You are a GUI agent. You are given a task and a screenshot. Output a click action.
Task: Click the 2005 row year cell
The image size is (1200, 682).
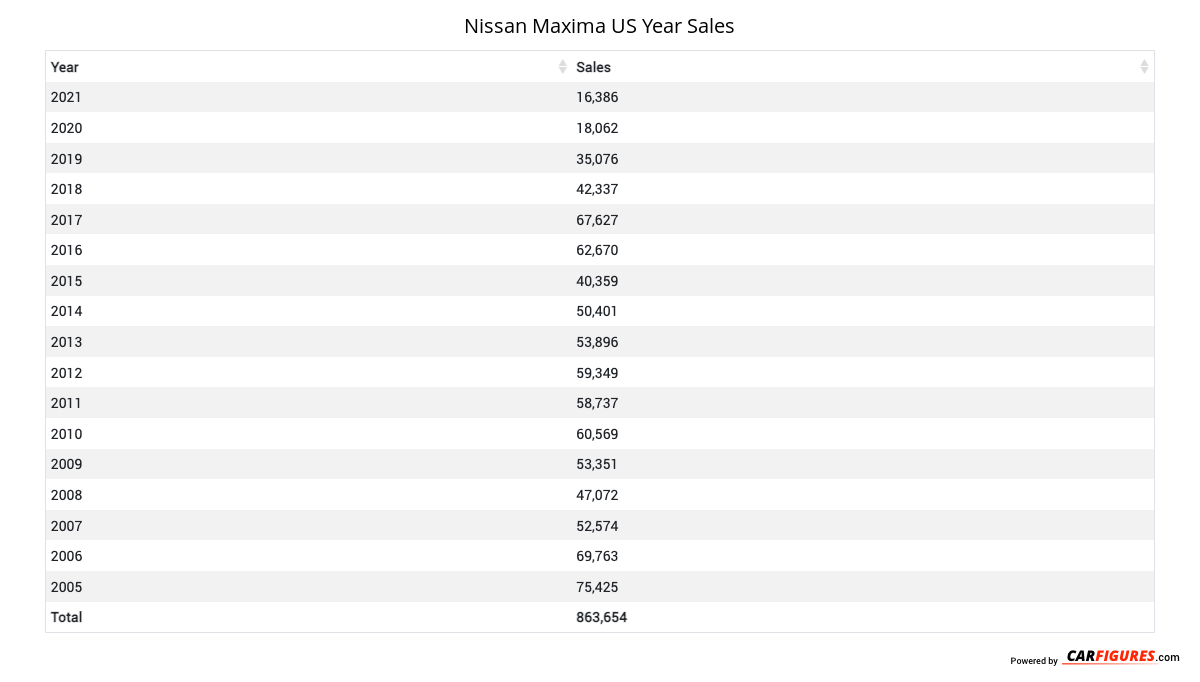point(66,587)
